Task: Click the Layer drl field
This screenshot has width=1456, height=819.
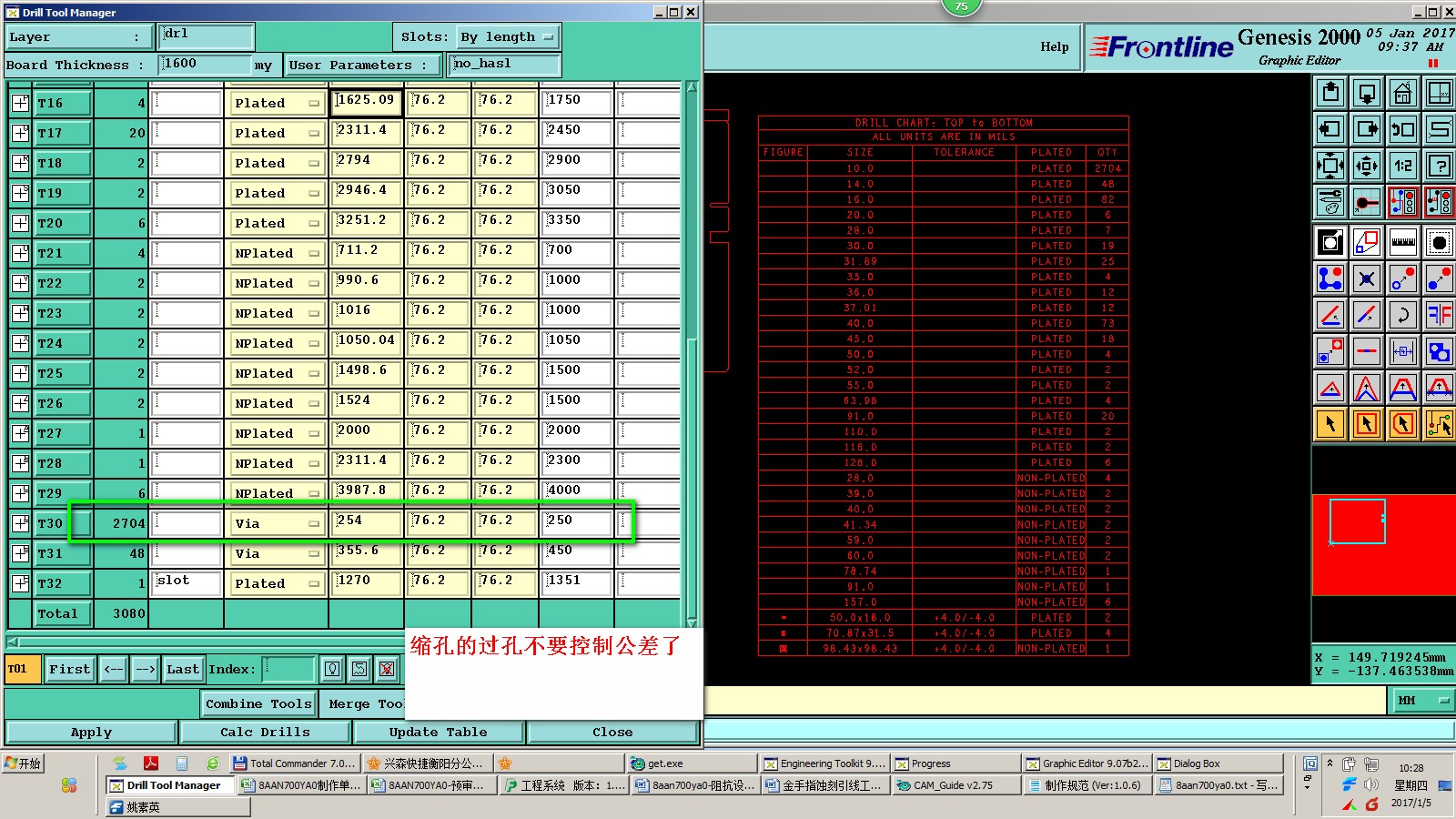Action: [x=207, y=36]
